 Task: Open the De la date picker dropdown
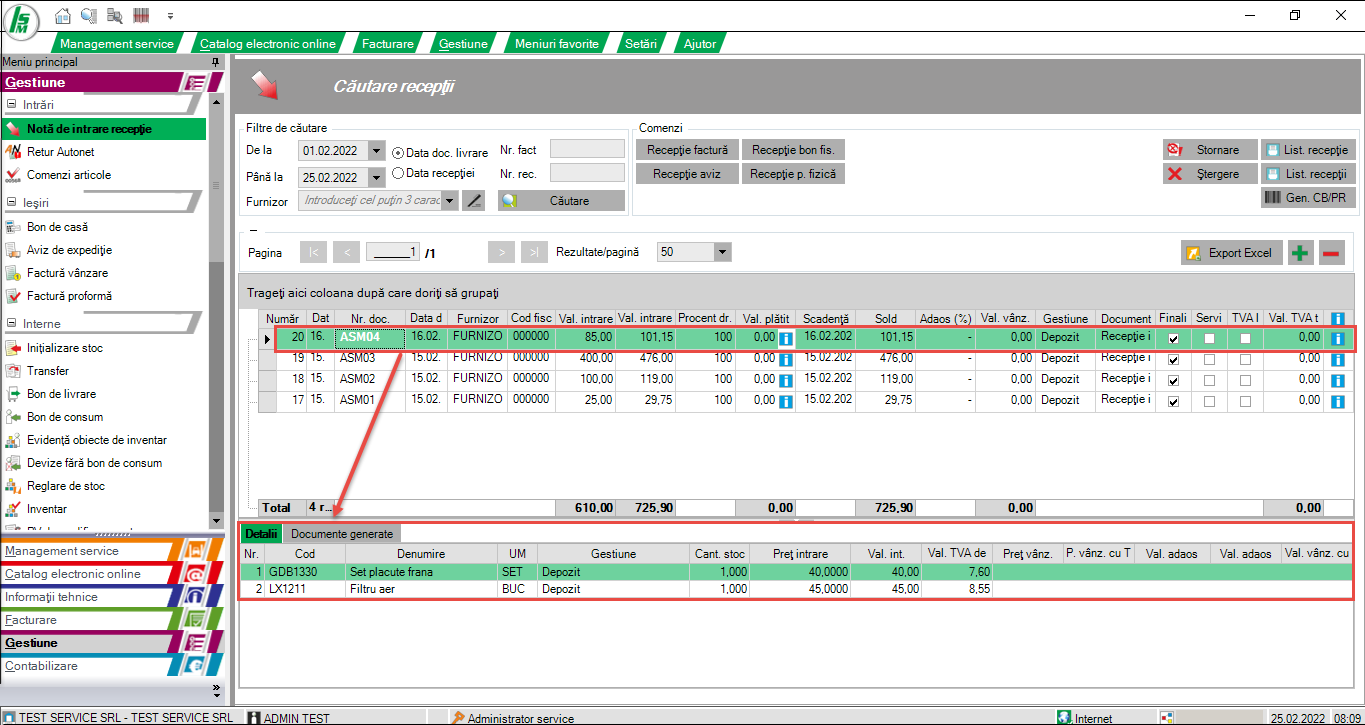(376, 151)
